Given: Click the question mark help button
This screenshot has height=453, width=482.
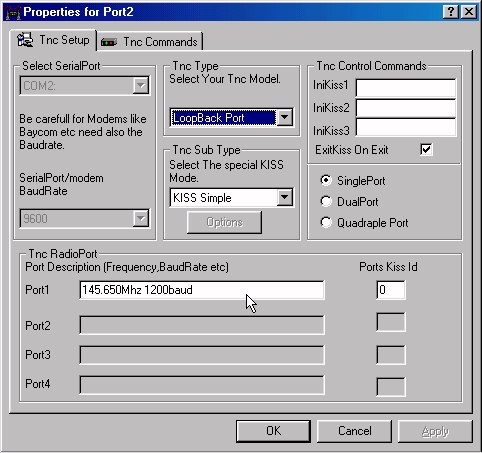Looking at the screenshot, I should pos(451,12).
